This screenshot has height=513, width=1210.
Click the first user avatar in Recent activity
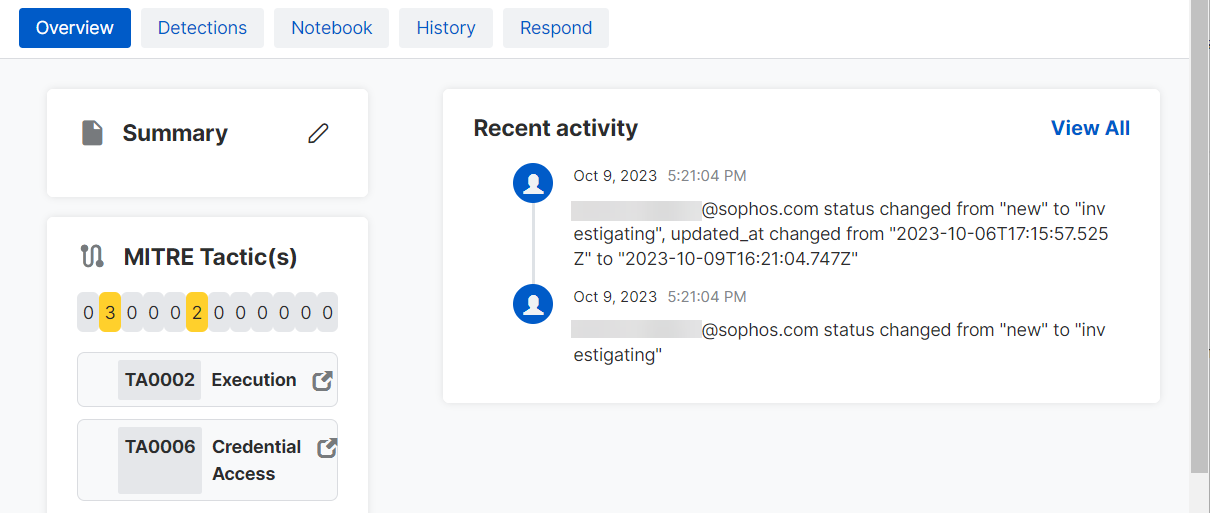[533, 184]
